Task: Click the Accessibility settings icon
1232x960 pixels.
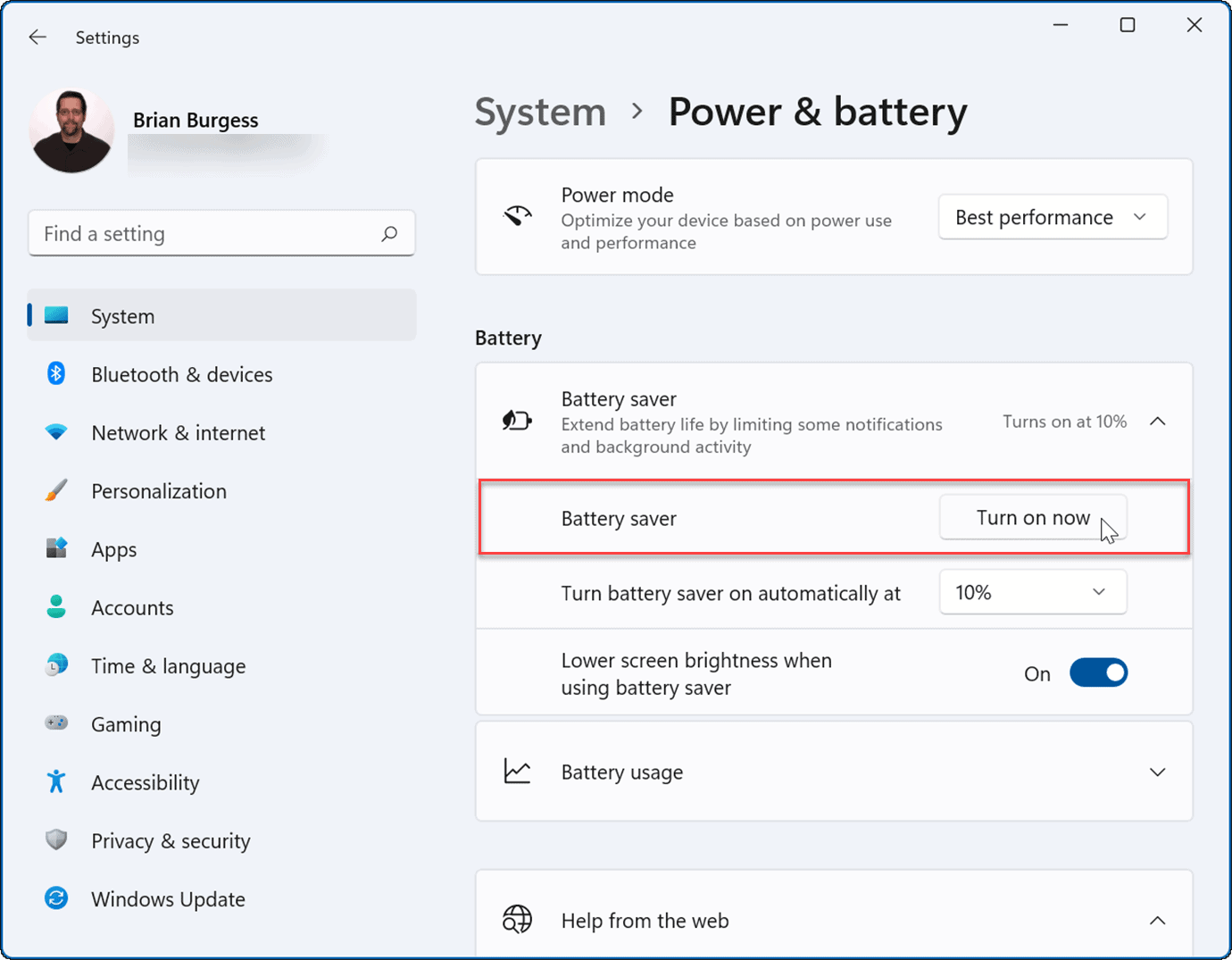Action: [55, 781]
